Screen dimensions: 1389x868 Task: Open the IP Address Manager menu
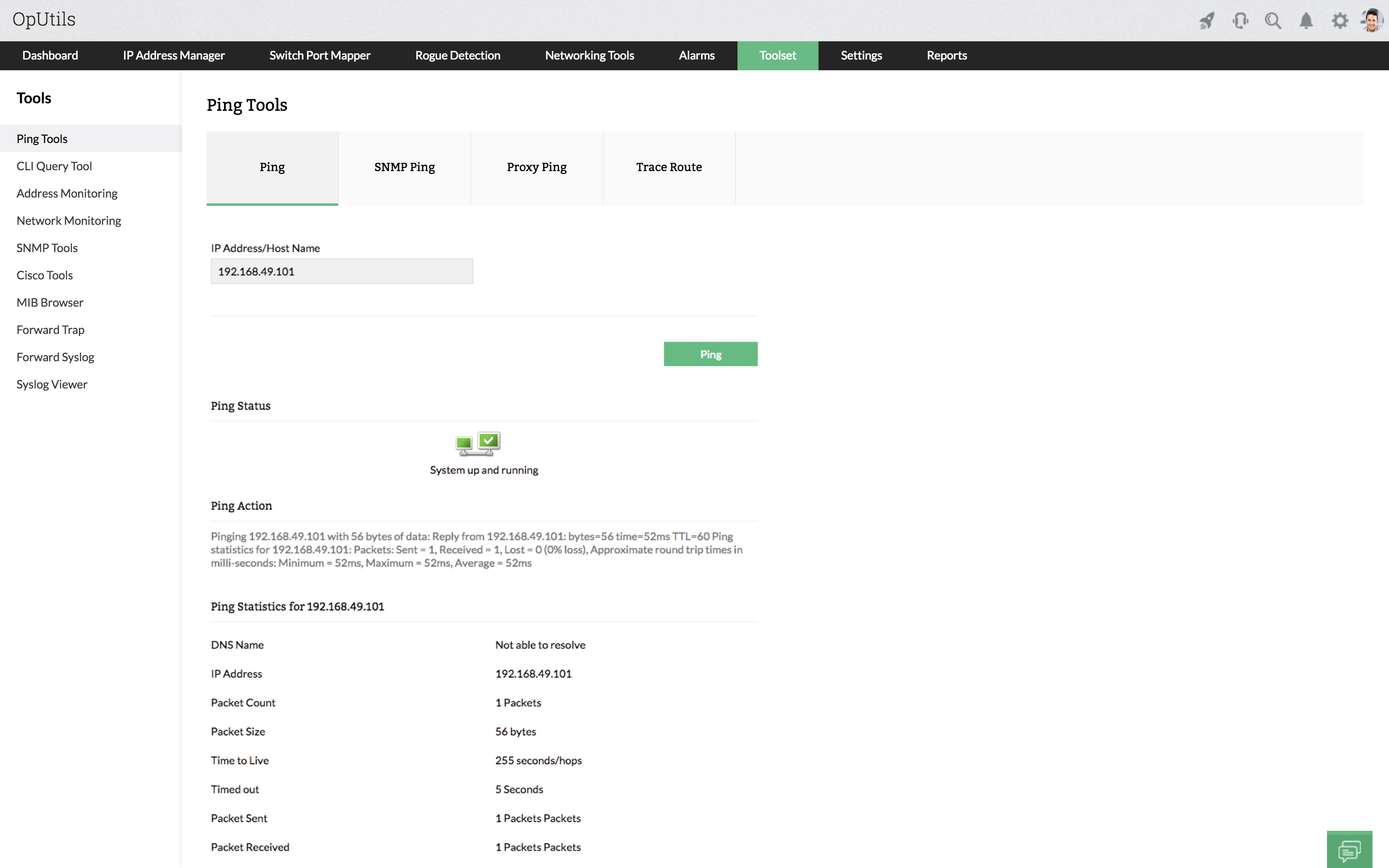click(x=173, y=56)
